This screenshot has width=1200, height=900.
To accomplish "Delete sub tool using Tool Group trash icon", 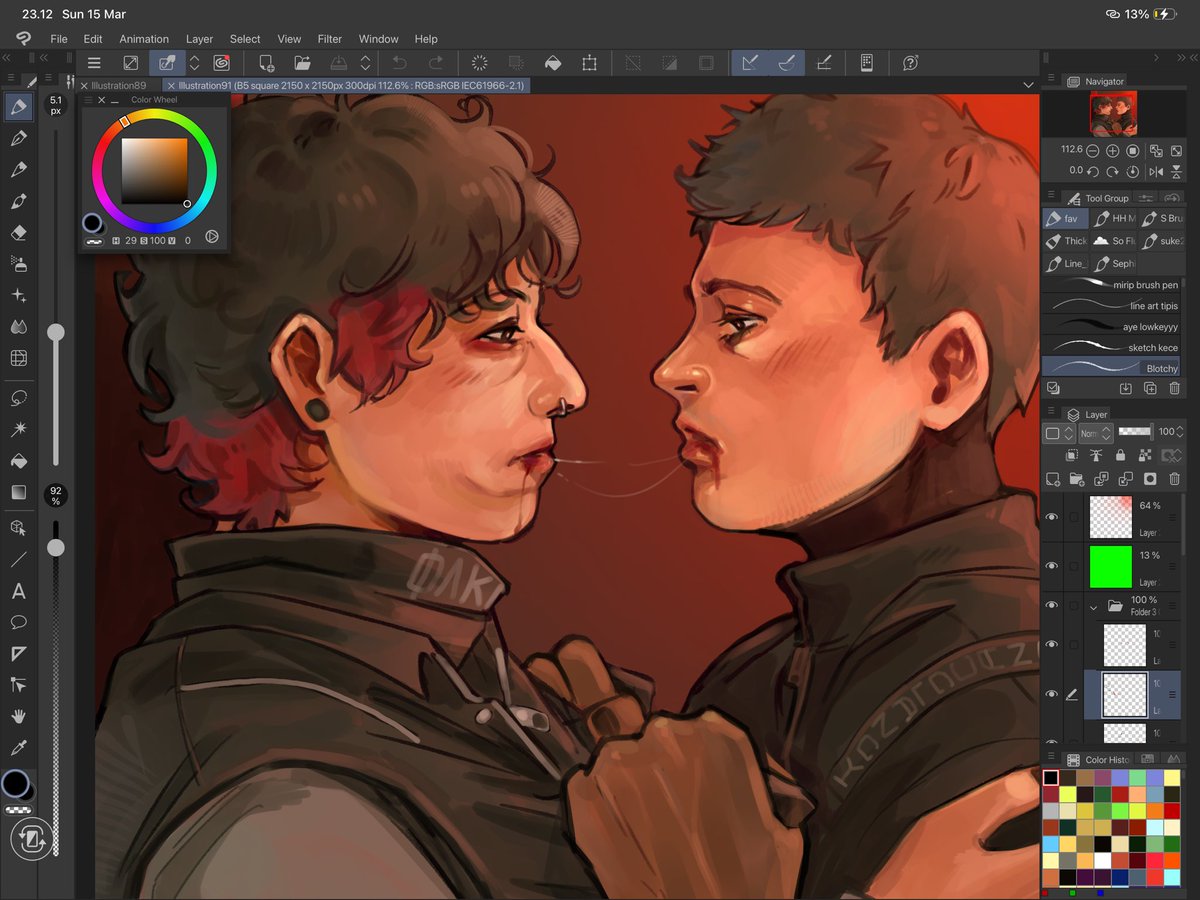I will pos(1174,388).
